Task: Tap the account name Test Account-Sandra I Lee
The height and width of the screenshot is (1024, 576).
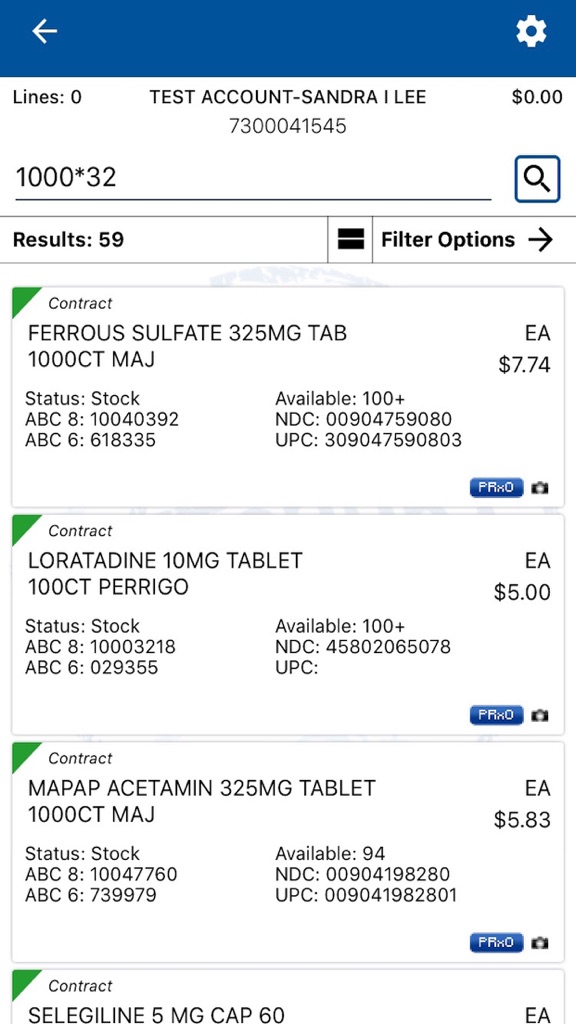Action: [x=288, y=97]
